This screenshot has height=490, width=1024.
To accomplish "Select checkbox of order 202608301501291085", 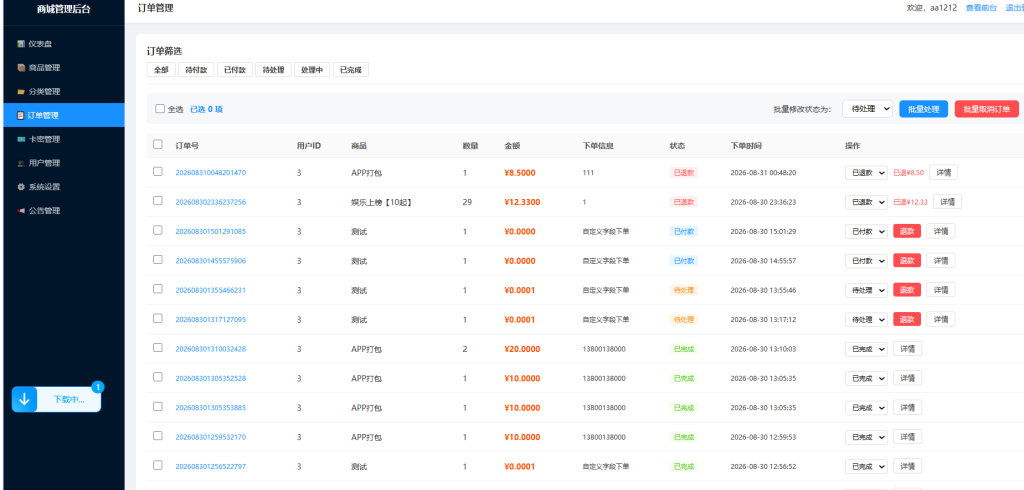I will 157,230.
